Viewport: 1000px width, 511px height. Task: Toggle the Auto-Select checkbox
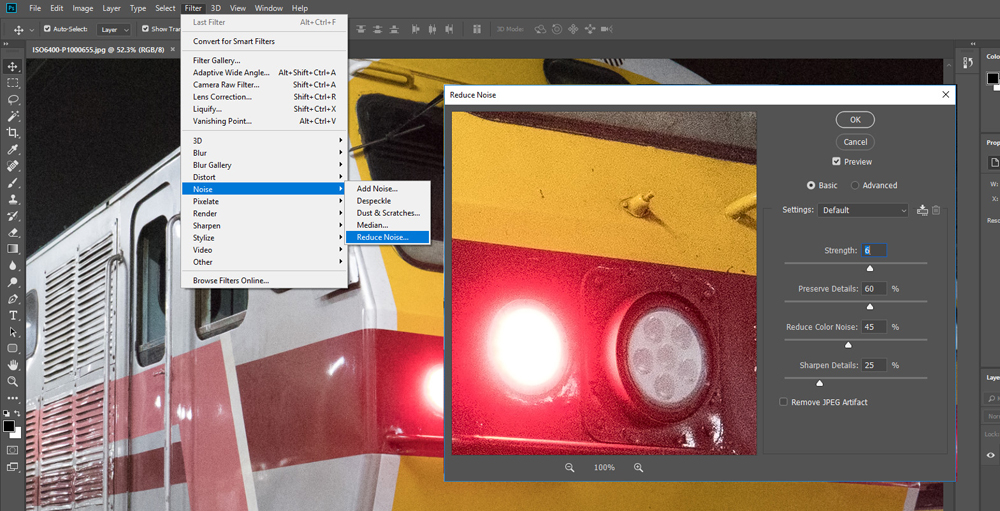(47, 29)
